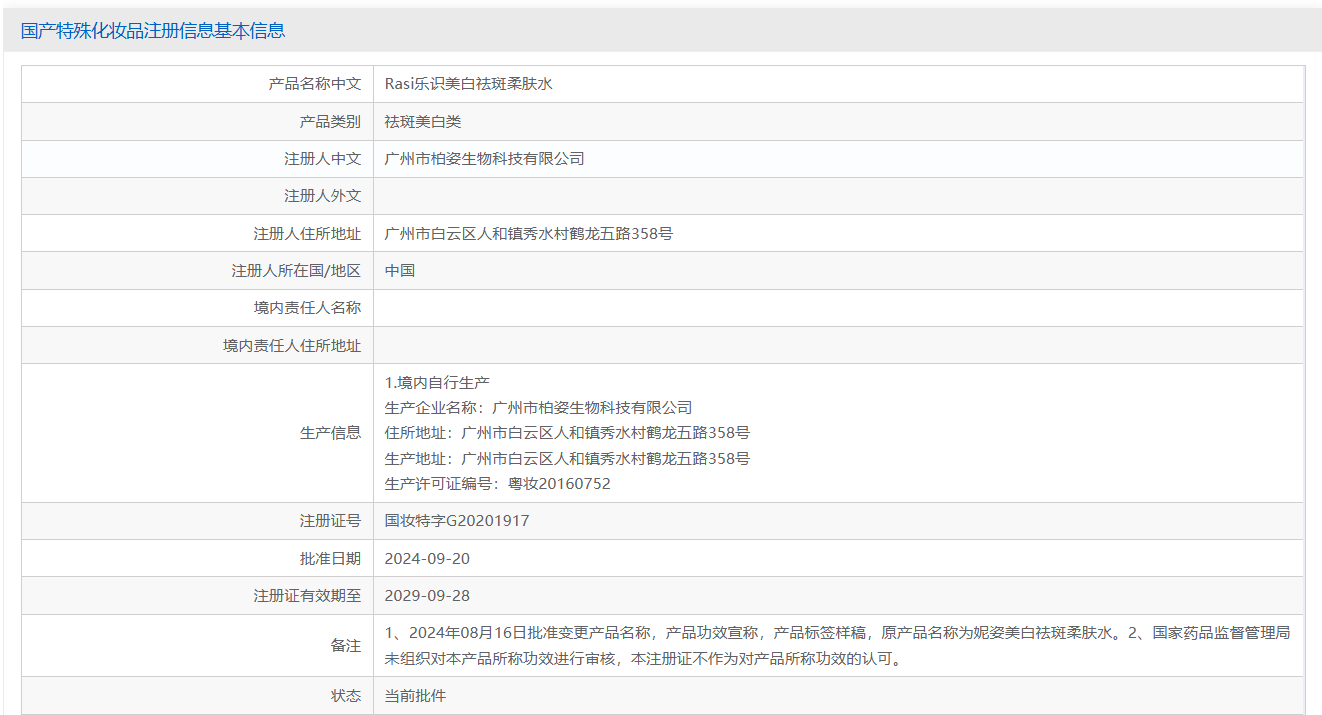
Task: Click the 备注 remarks text
Action: pos(837,646)
